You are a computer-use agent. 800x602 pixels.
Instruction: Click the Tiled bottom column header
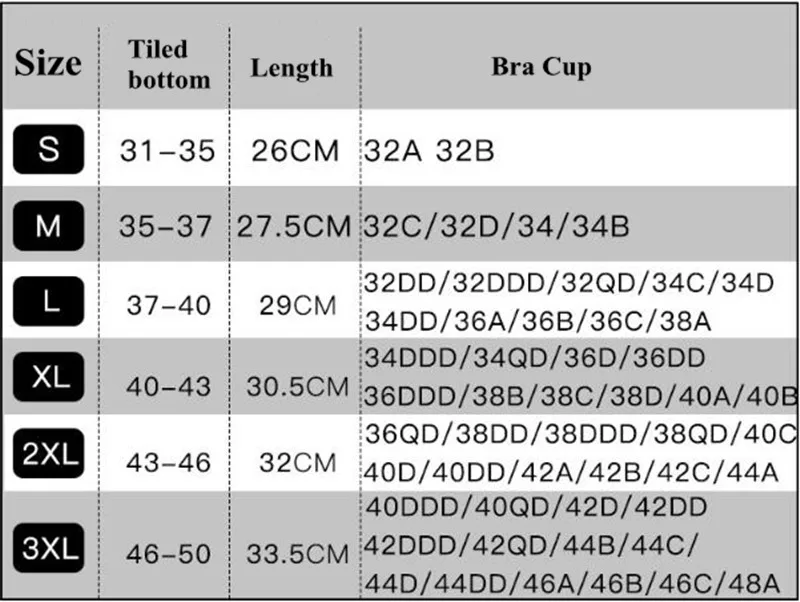(x=169, y=65)
